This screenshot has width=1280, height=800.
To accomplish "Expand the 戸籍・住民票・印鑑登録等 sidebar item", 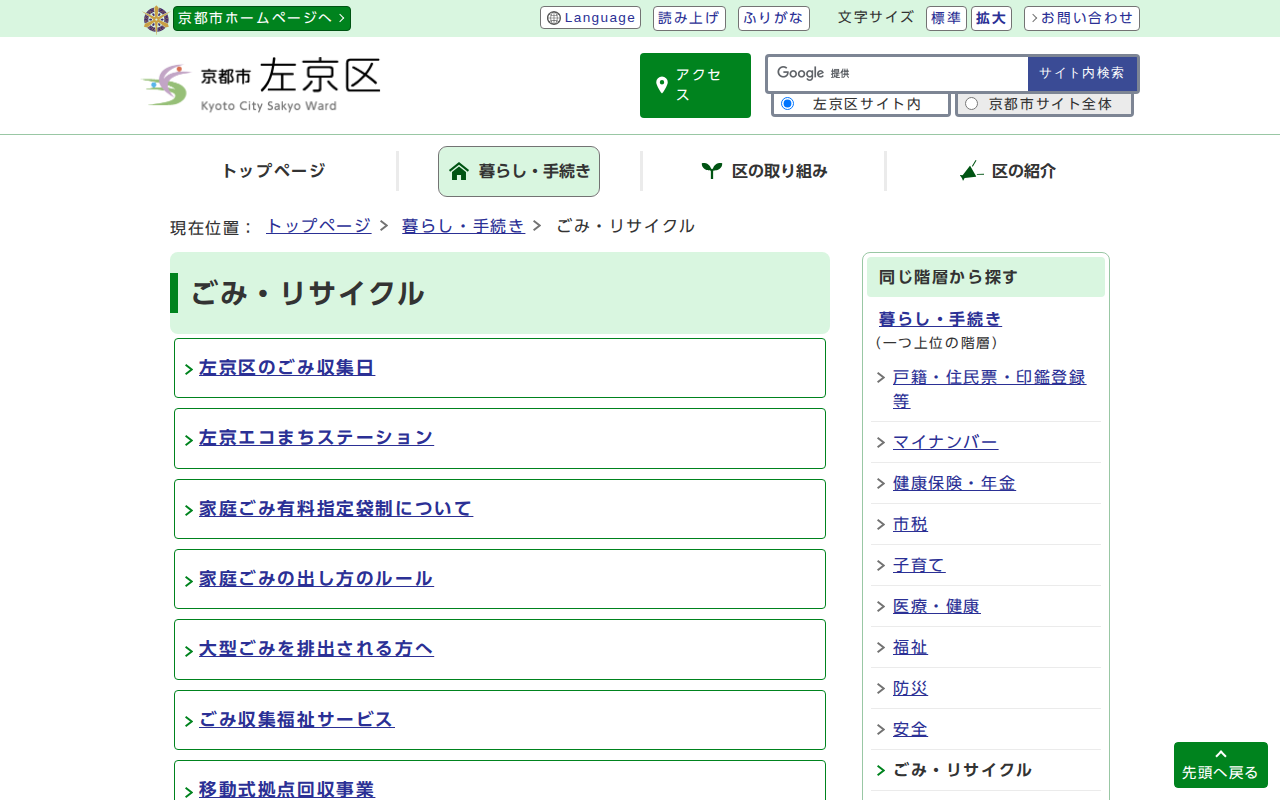I will tap(881, 378).
